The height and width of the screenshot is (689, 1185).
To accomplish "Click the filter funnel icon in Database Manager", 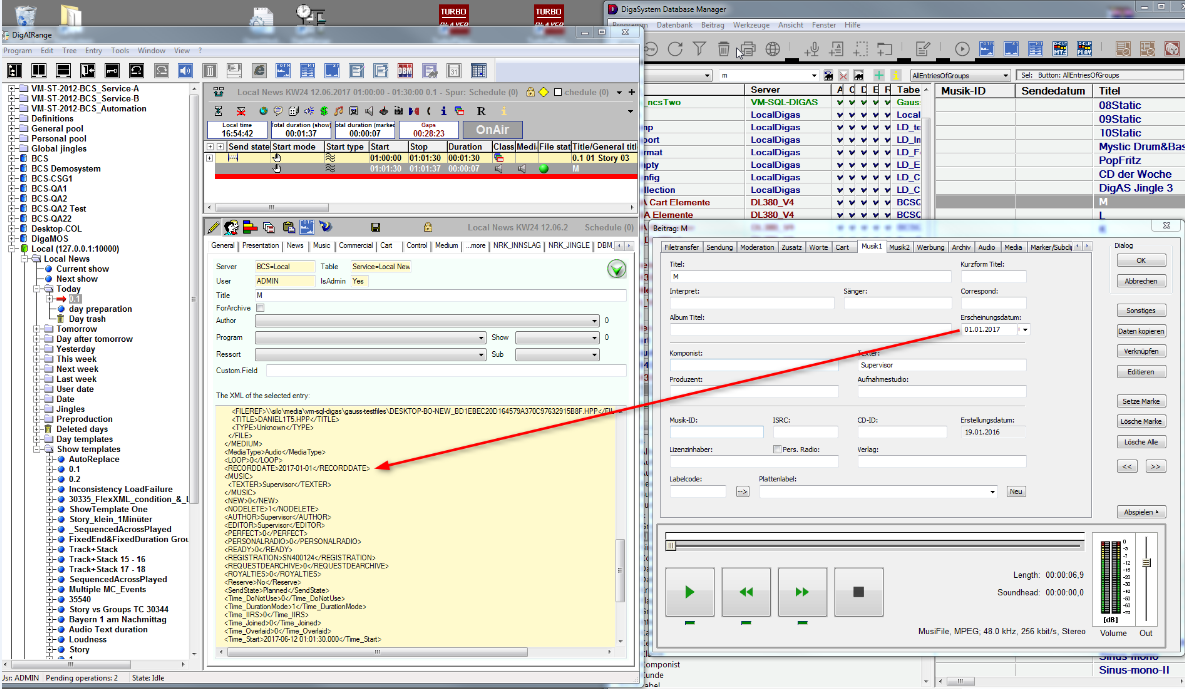I will [700, 49].
